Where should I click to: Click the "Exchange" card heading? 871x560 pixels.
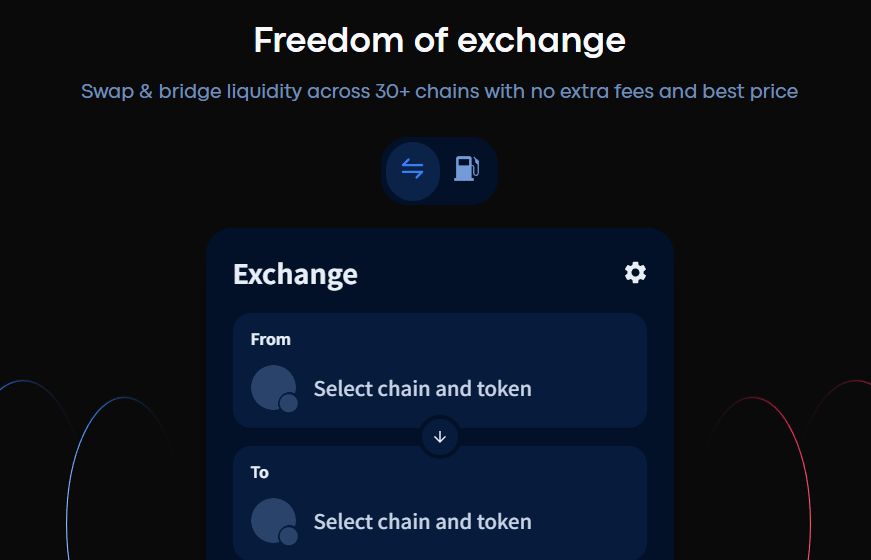pyautogui.click(x=295, y=274)
